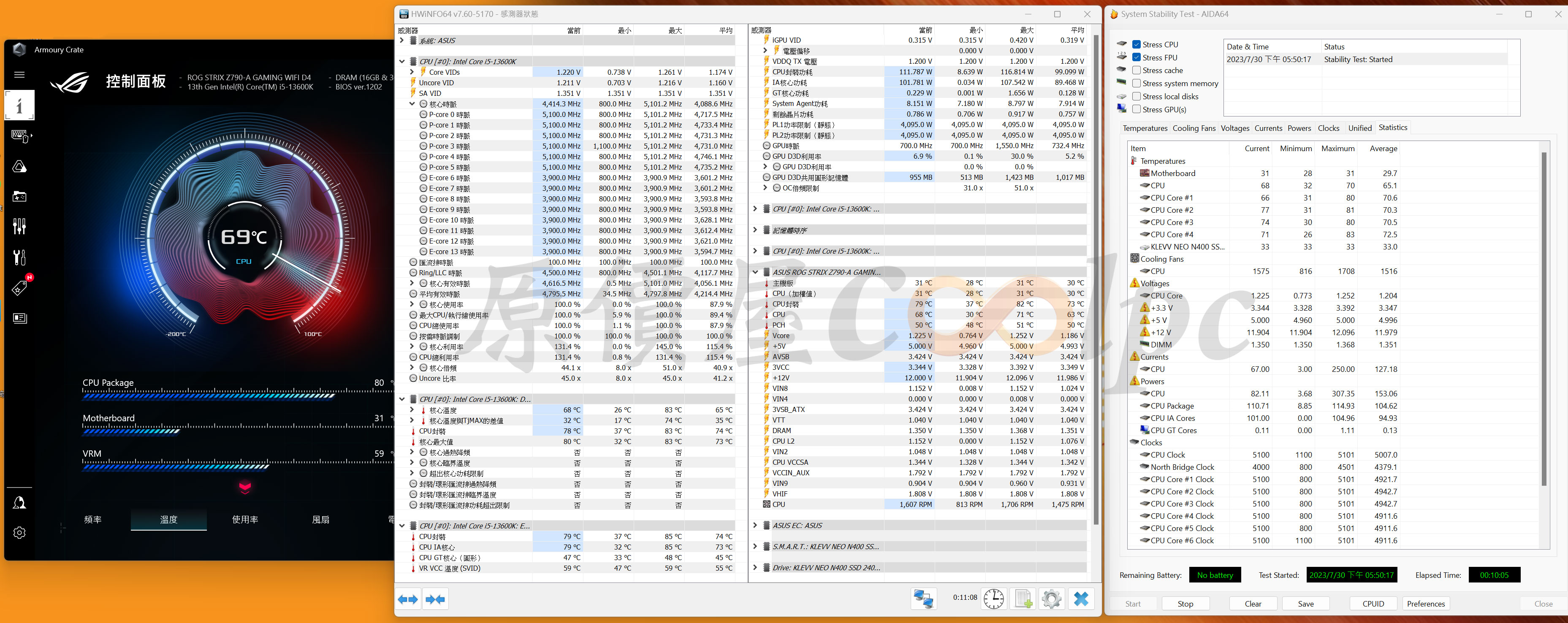Click the ROG logo in Armoury Crate header

click(x=70, y=82)
